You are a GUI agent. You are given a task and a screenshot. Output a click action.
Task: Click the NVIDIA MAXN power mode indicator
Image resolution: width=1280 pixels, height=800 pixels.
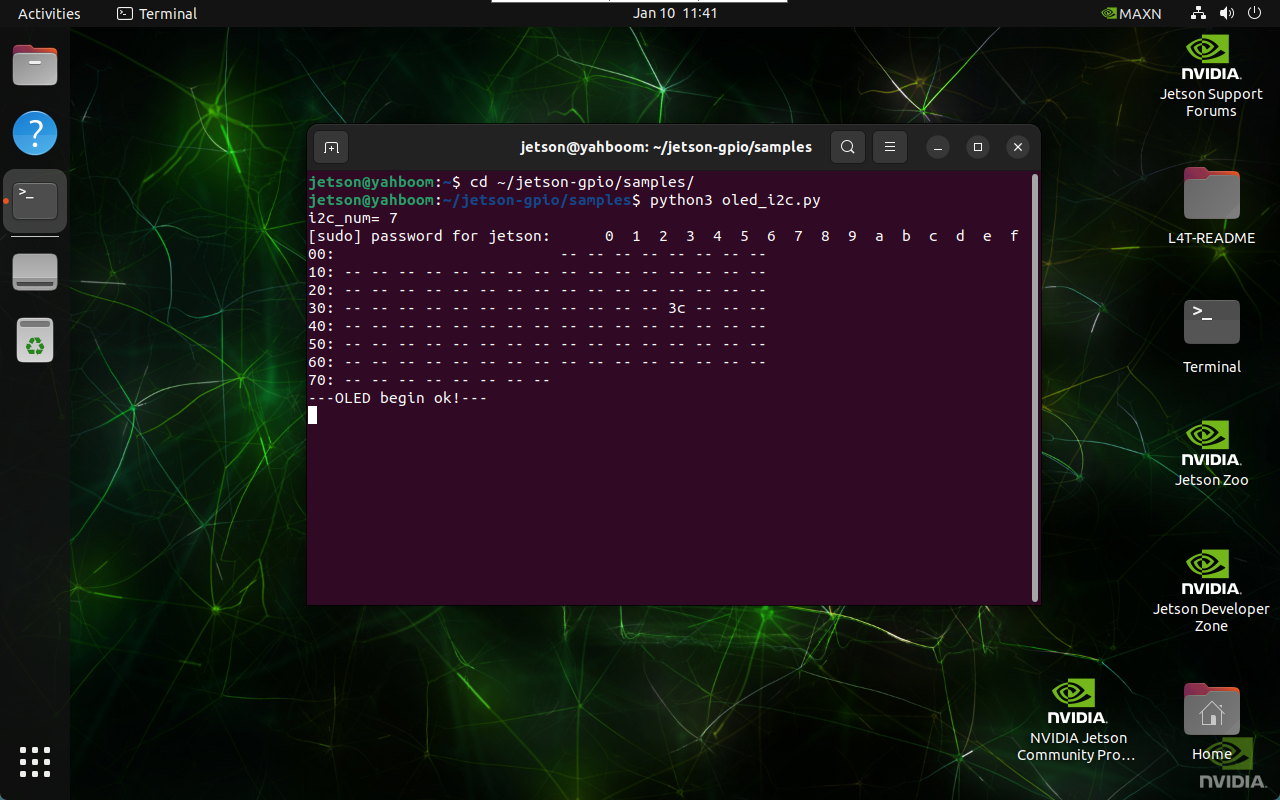point(1130,14)
